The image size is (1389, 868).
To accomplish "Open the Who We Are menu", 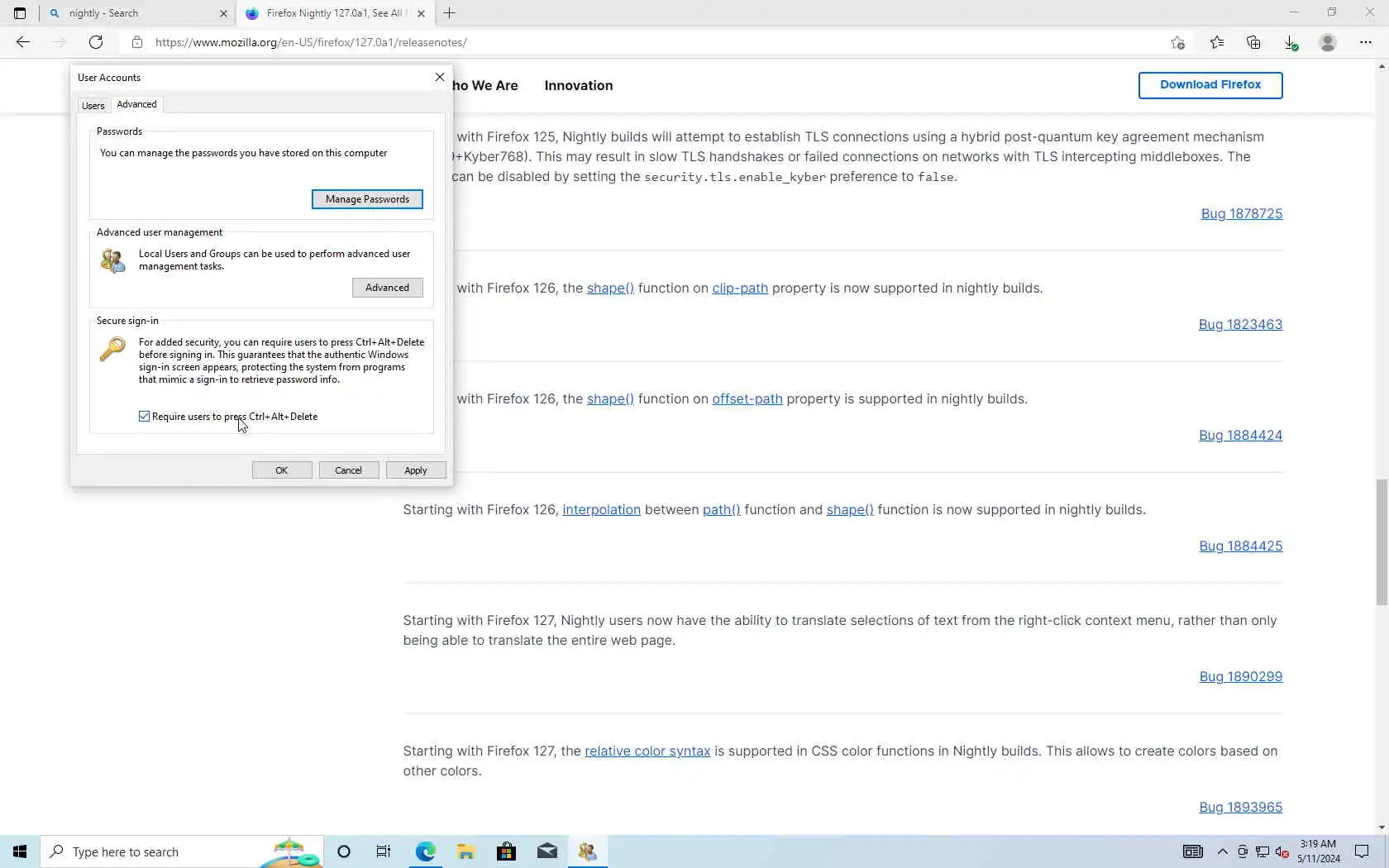I will (x=485, y=85).
